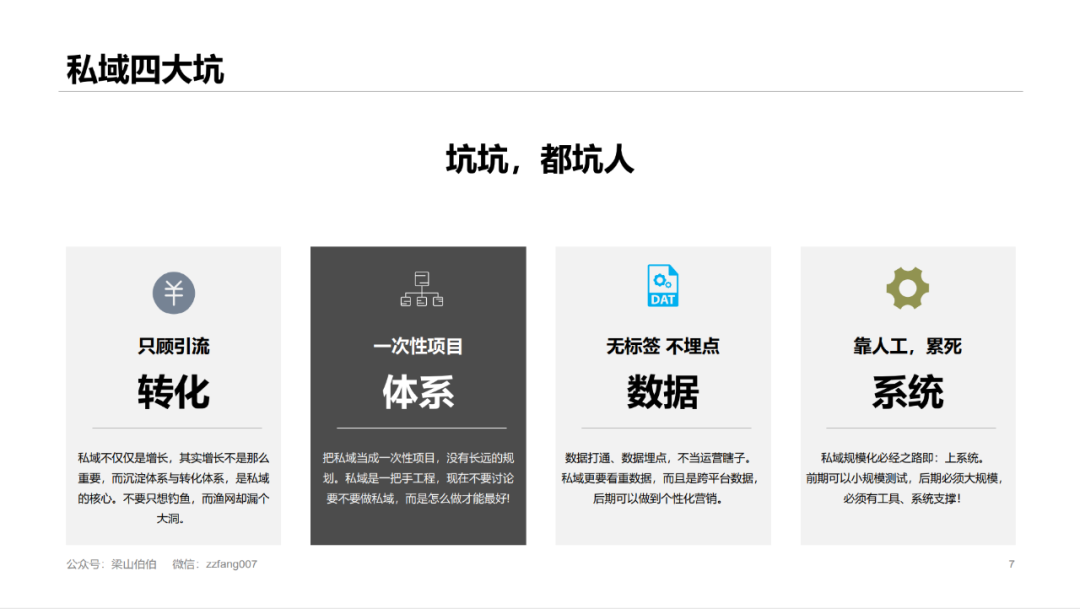The height and width of the screenshot is (609, 1080).
Task: Click the large word 系统
Action: (x=907, y=392)
